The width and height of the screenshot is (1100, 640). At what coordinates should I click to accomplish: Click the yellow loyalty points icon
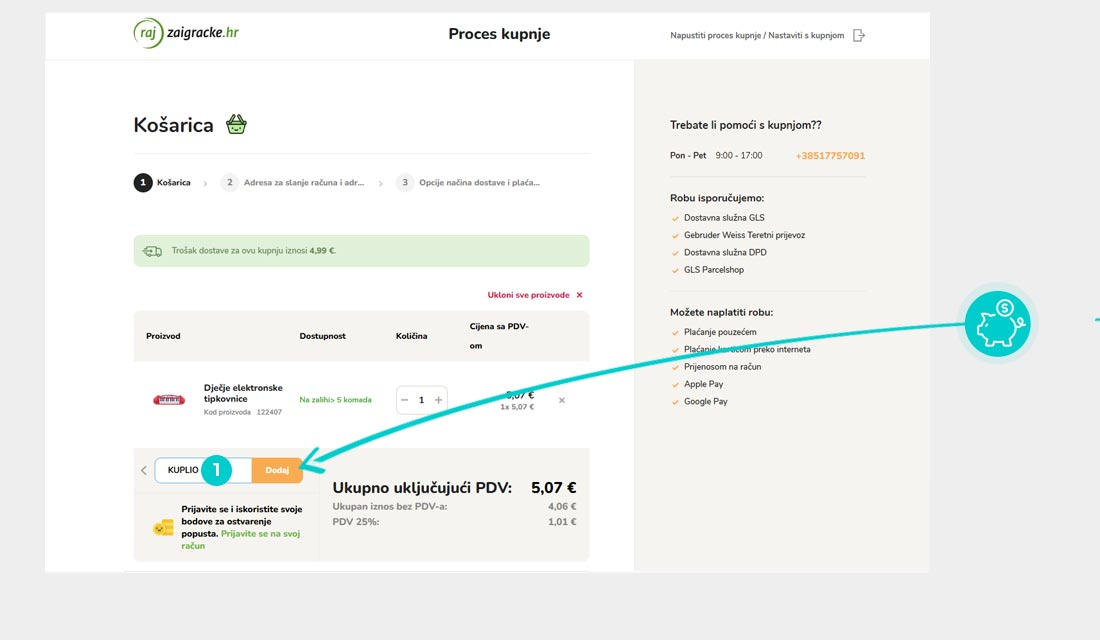click(163, 527)
